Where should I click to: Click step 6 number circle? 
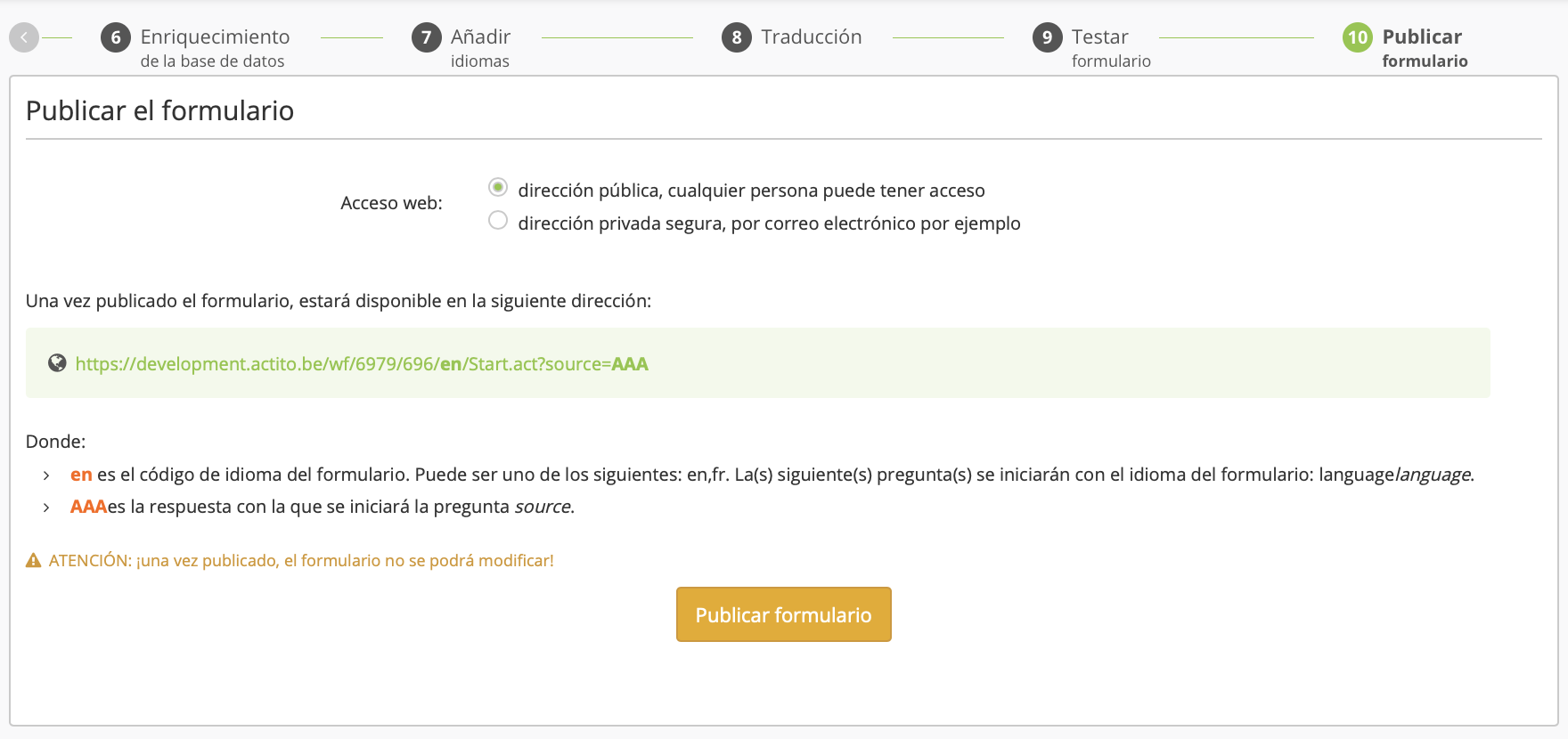click(116, 37)
